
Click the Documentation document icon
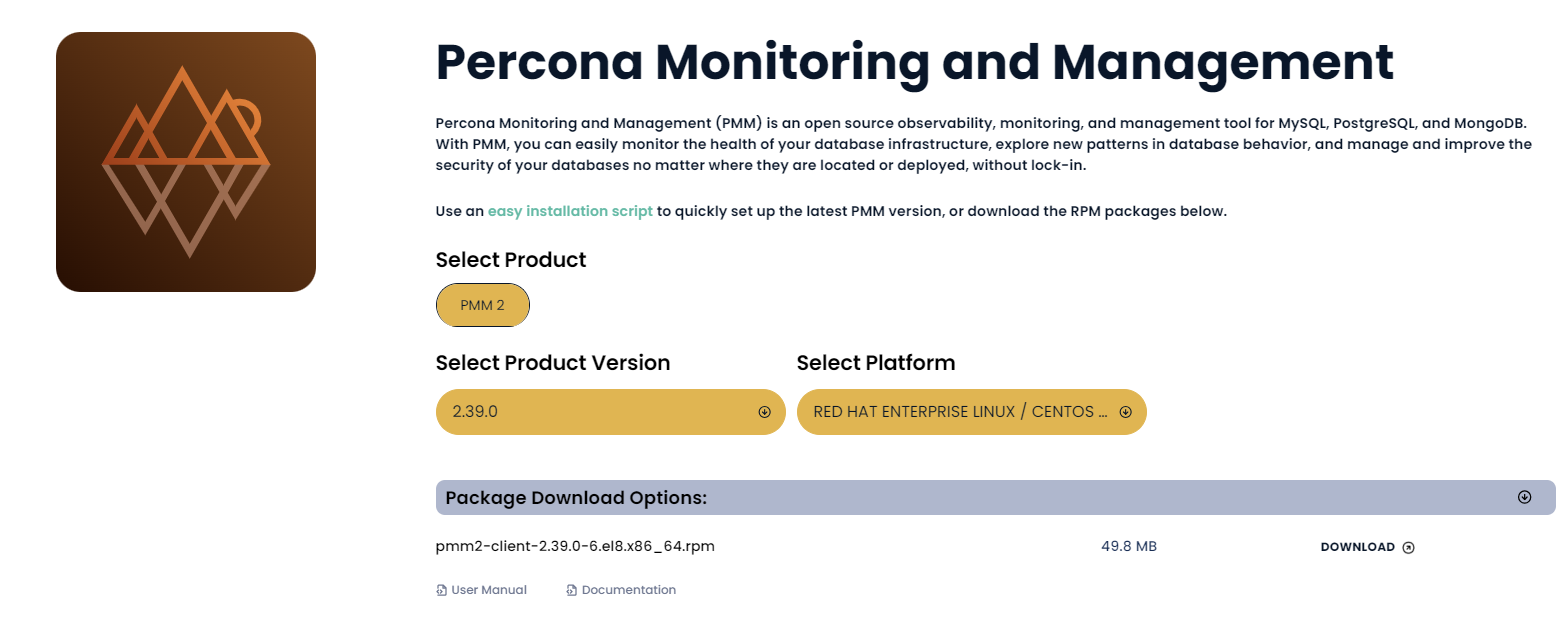[571, 590]
